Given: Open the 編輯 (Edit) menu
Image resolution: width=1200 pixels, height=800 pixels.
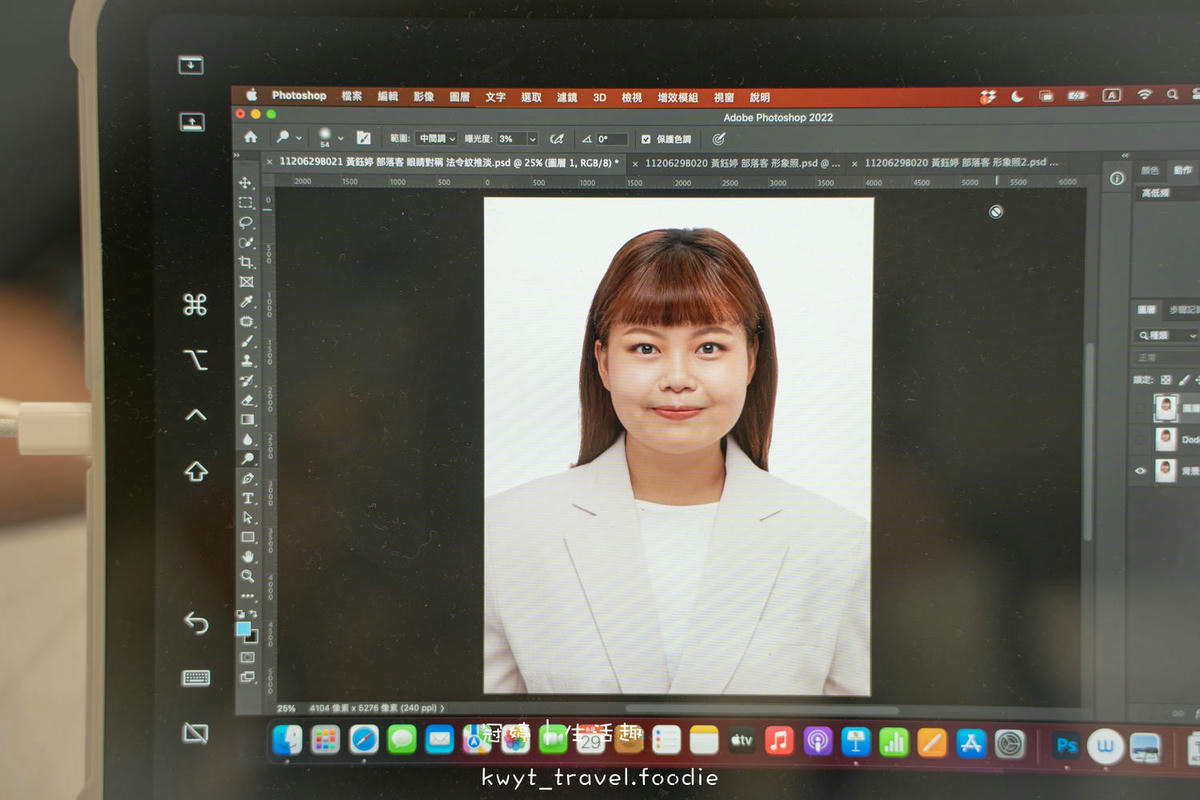Looking at the screenshot, I should [x=388, y=97].
